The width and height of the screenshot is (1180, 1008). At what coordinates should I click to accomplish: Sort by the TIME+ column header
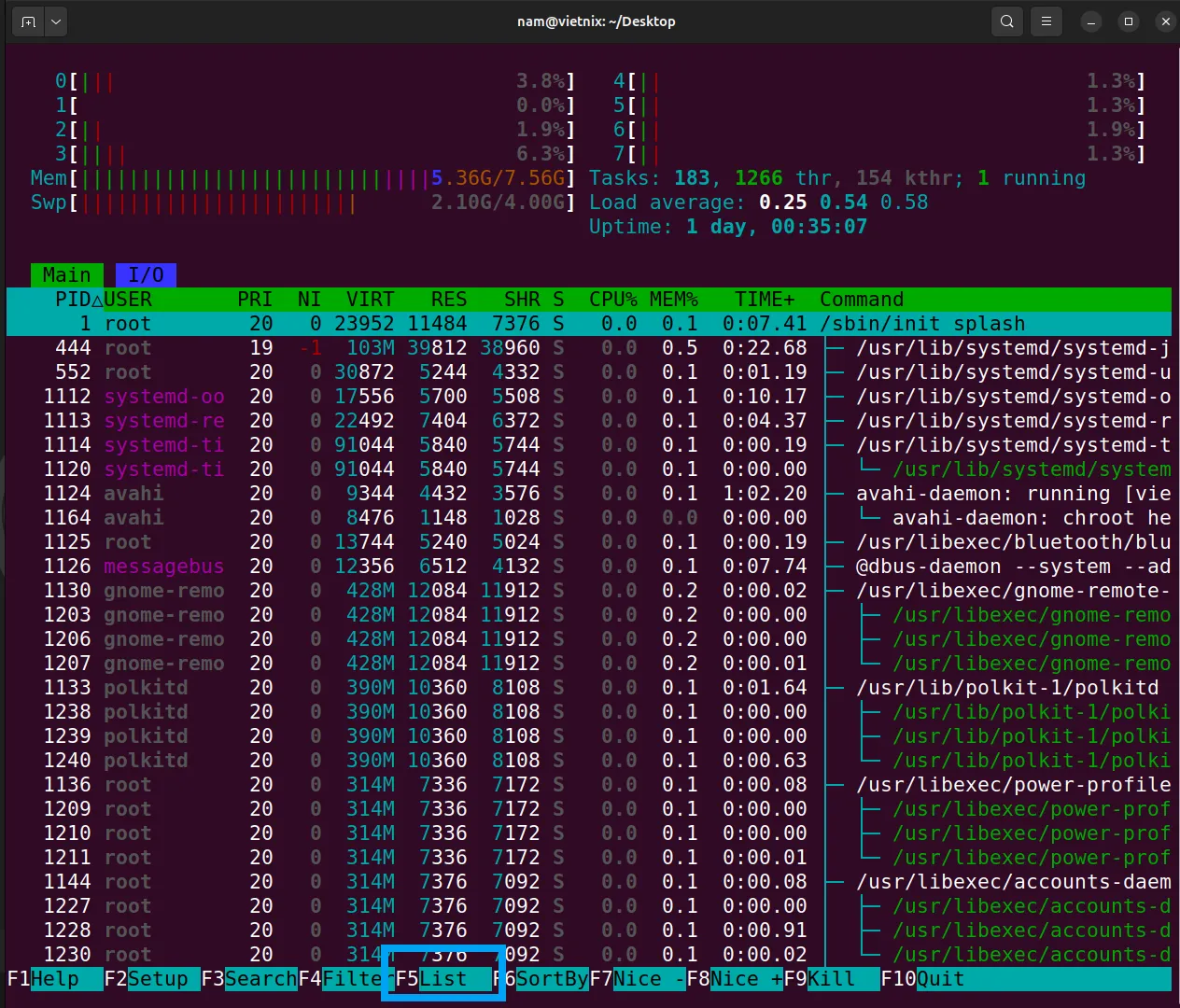pos(765,300)
